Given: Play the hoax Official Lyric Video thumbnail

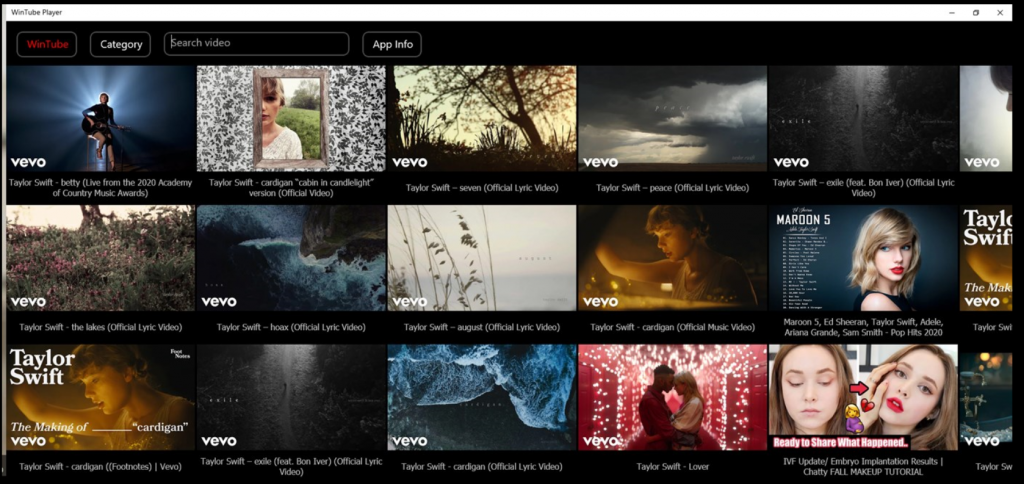Looking at the screenshot, I should (x=291, y=258).
